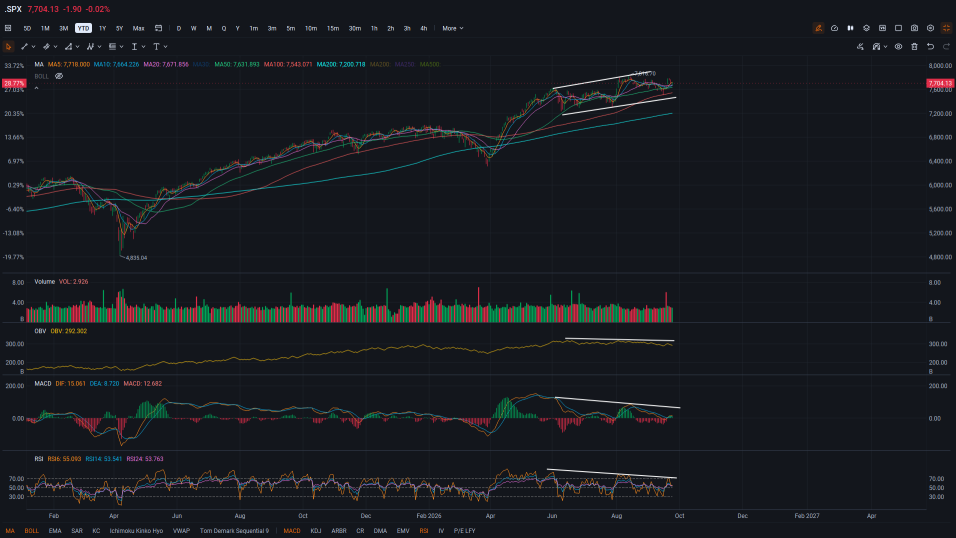The width and height of the screenshot is (956, 538).
Task: Select the trend line drawing tool
Action: (24, 46)
